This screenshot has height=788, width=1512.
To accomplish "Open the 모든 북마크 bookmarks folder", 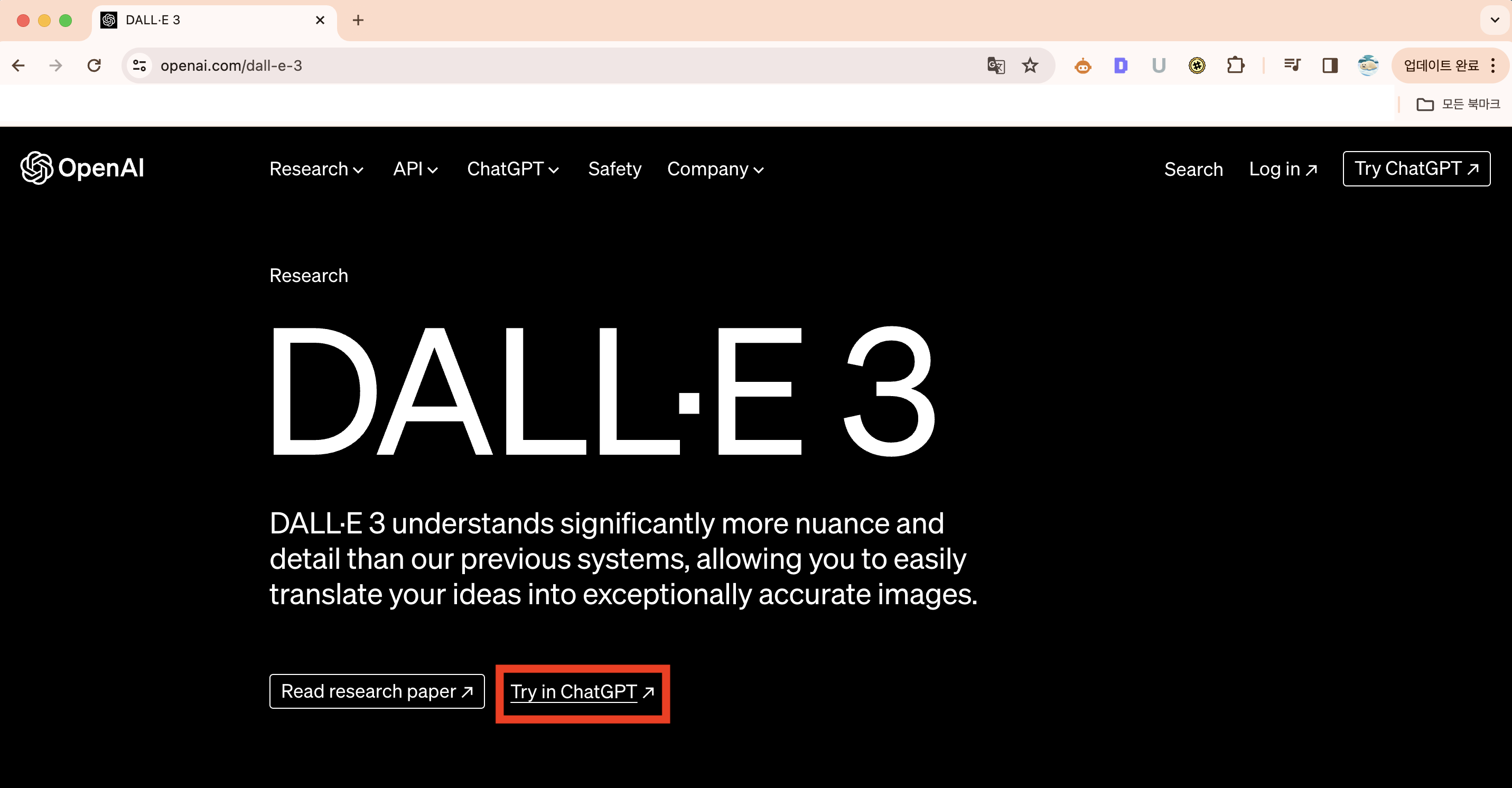I will [1459, 105].
